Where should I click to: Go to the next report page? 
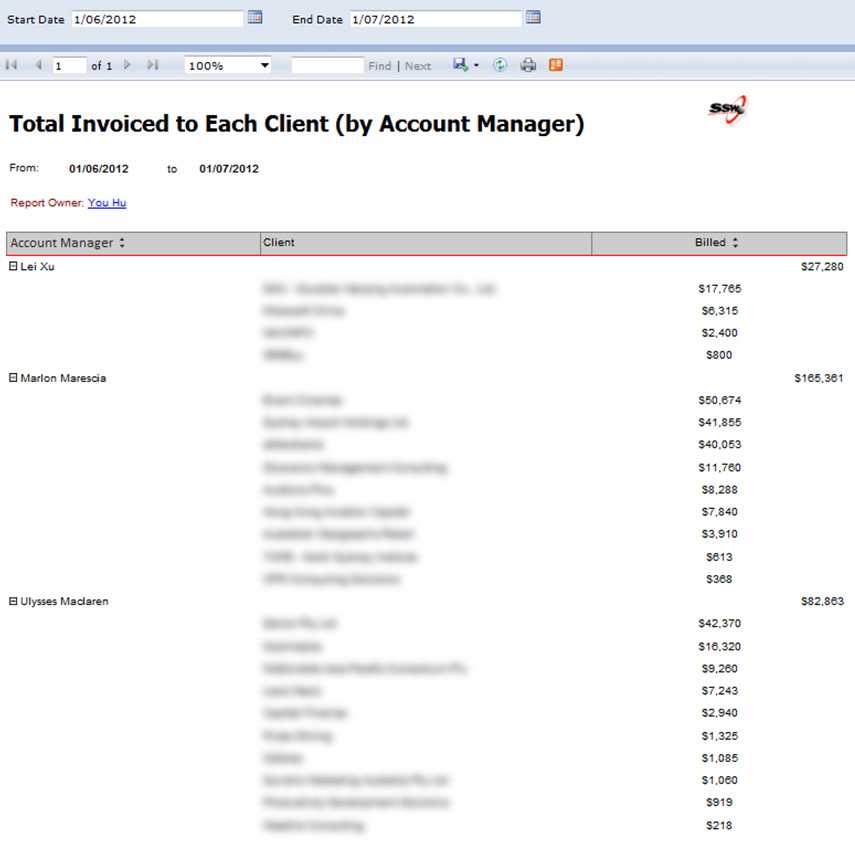click(127, 65)
